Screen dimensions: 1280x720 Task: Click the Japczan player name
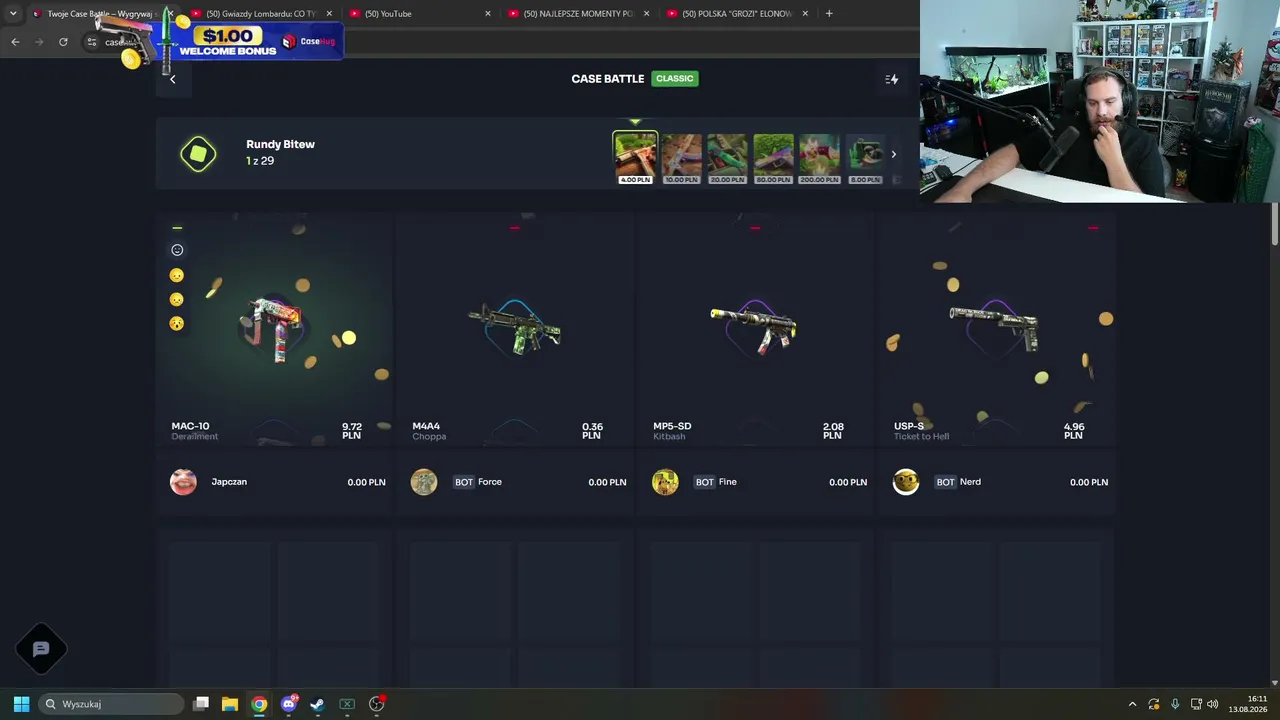point(229,482)
